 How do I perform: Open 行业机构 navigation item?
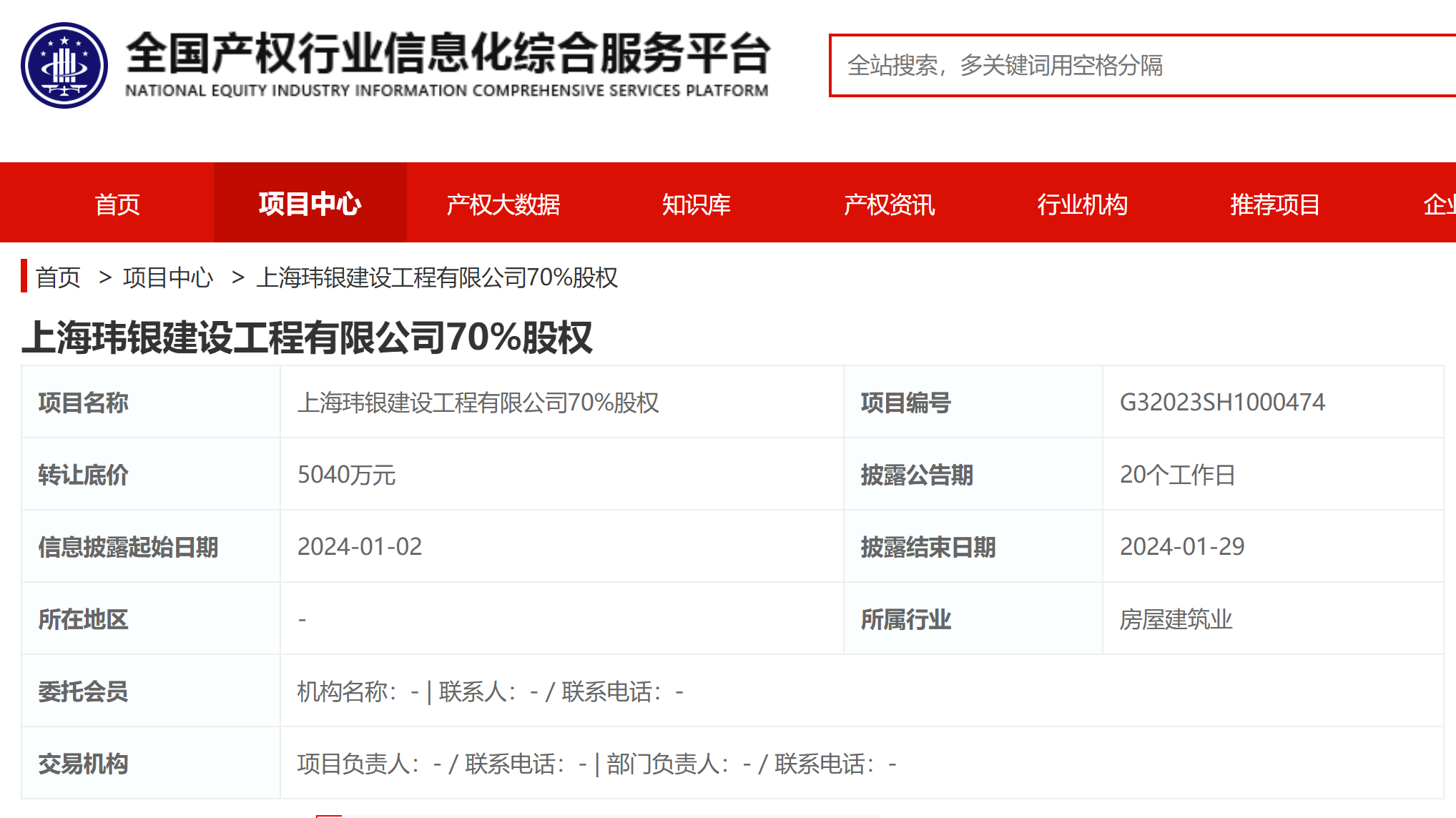(x=1082, y=204)
